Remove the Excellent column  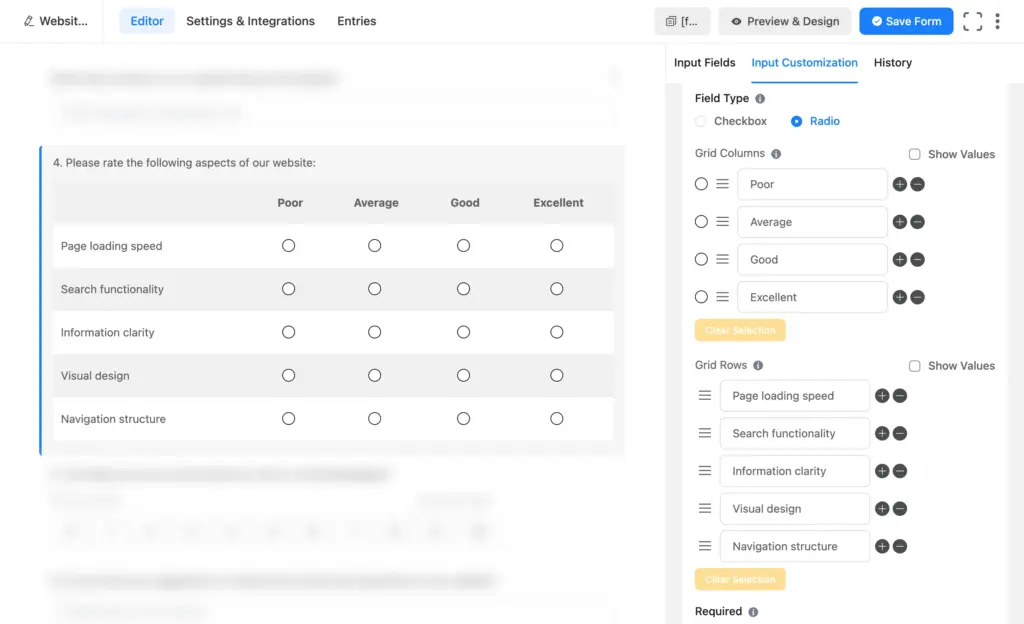[917, 297]
